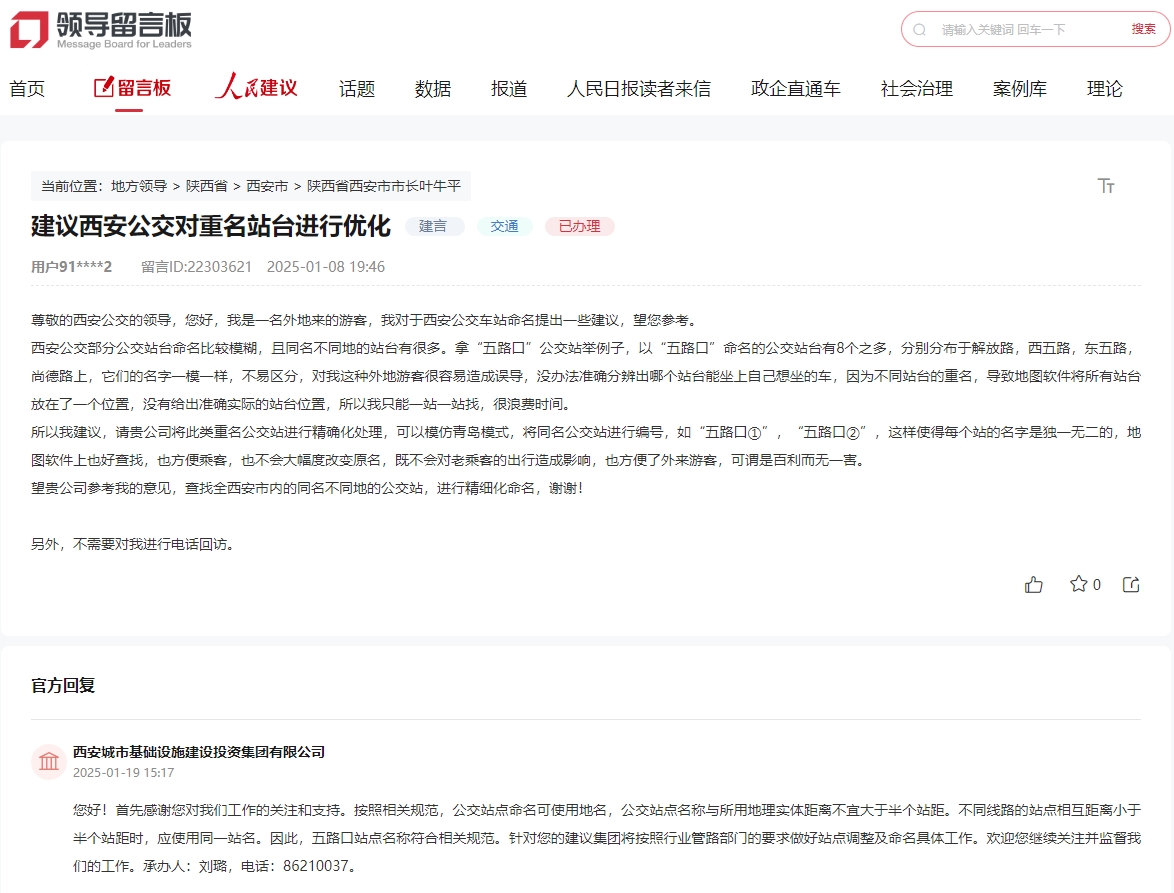This screenshot has width=1174, height=893.
Task: Open the 数据 nav item
Action: coord(433,89)
